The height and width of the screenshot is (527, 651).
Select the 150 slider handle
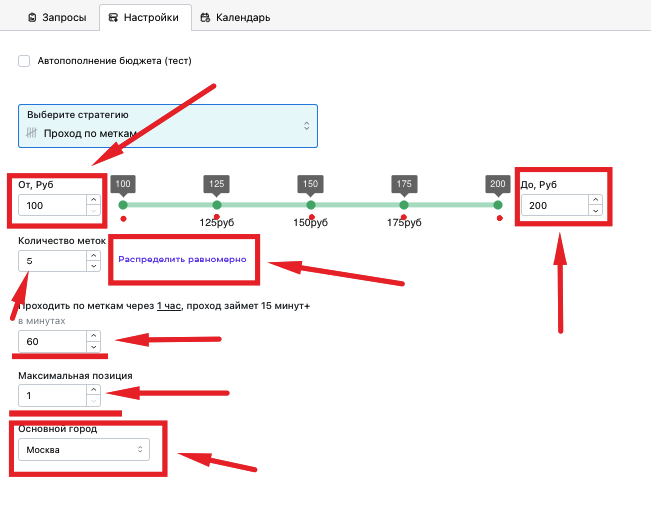(x=311, y=205)
